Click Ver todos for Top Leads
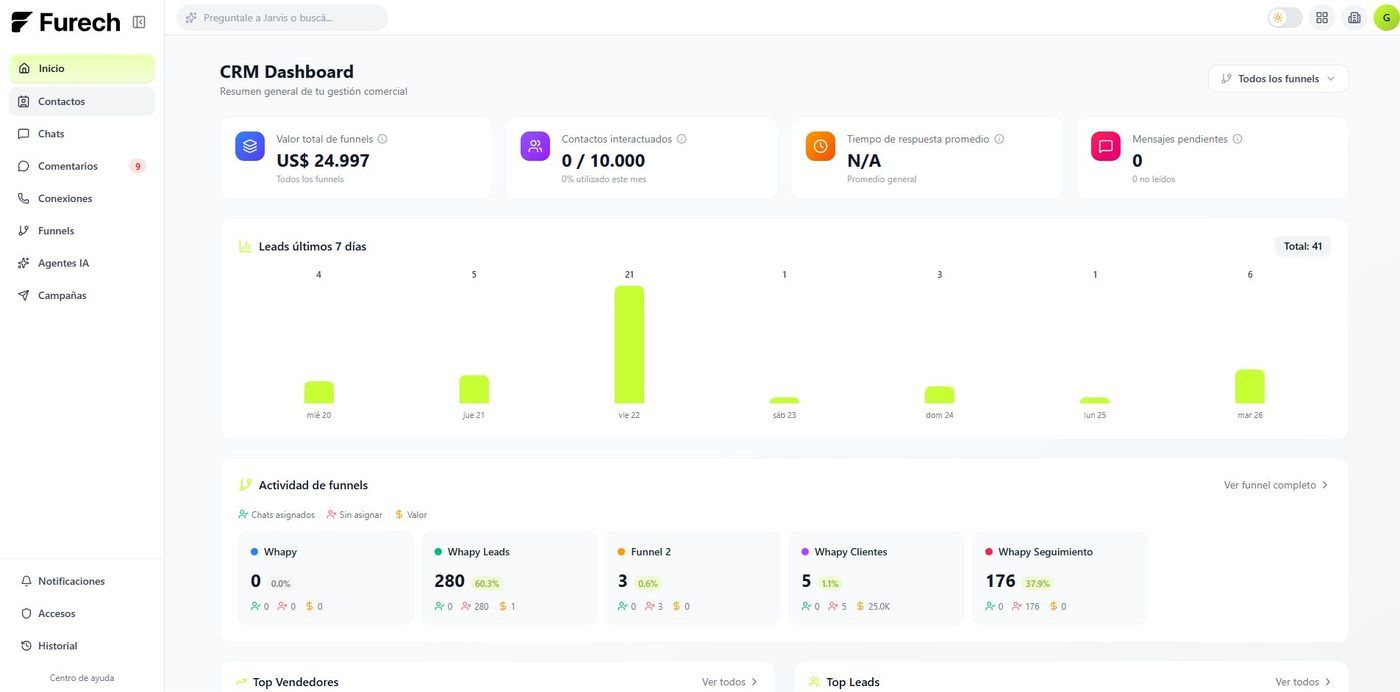The height and width of the screenshot is (692, 1400). (x=1304, y=682)
